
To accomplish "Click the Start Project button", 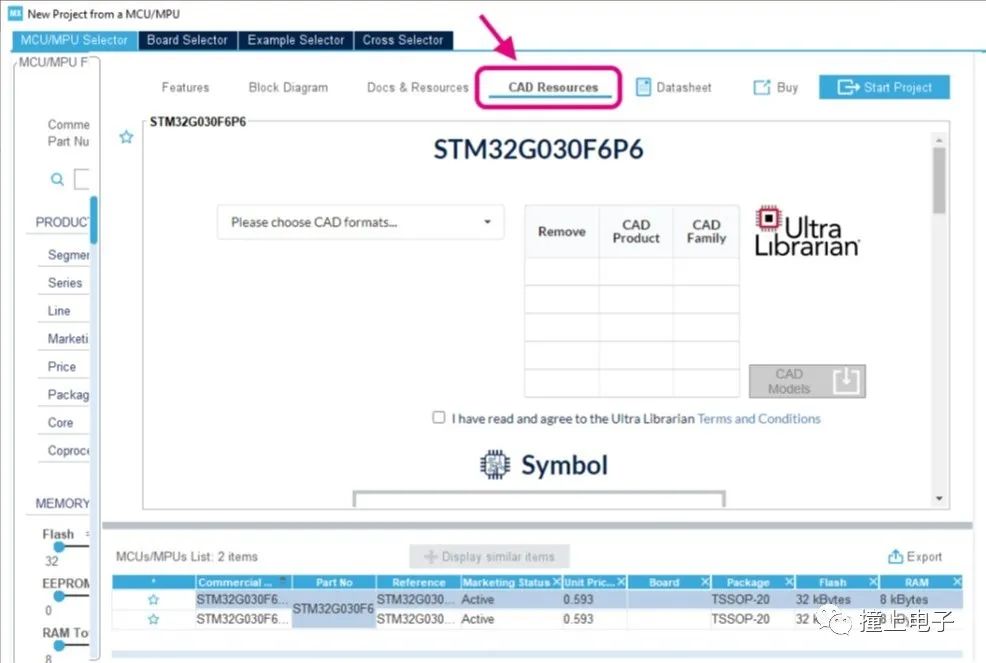I will pos(884,87).
